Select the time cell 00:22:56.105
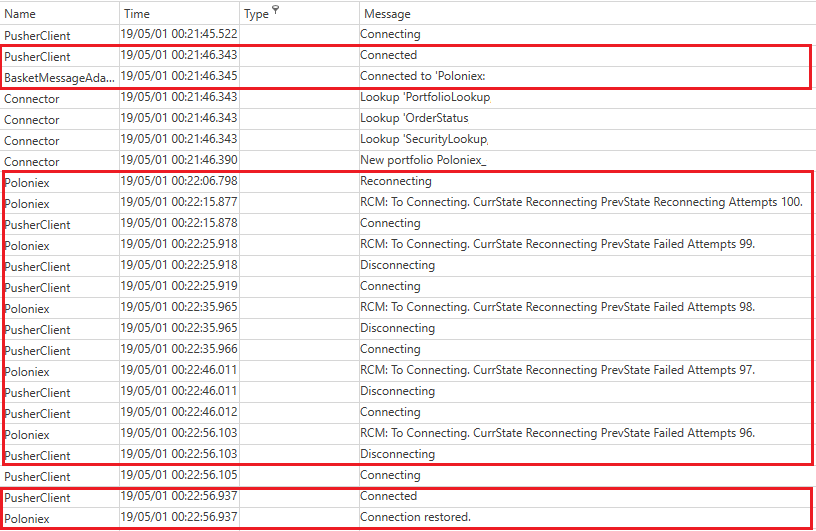 tap(179, 475)
